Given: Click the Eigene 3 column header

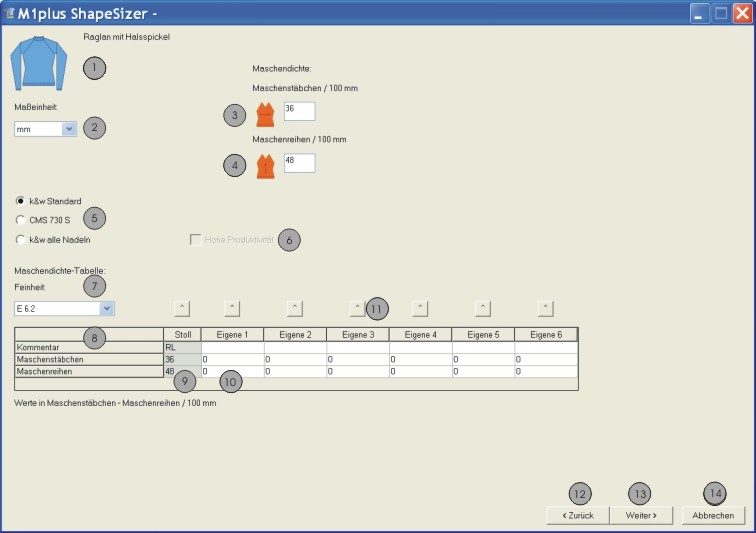Looking at the screenshot, I should [358, 334].
